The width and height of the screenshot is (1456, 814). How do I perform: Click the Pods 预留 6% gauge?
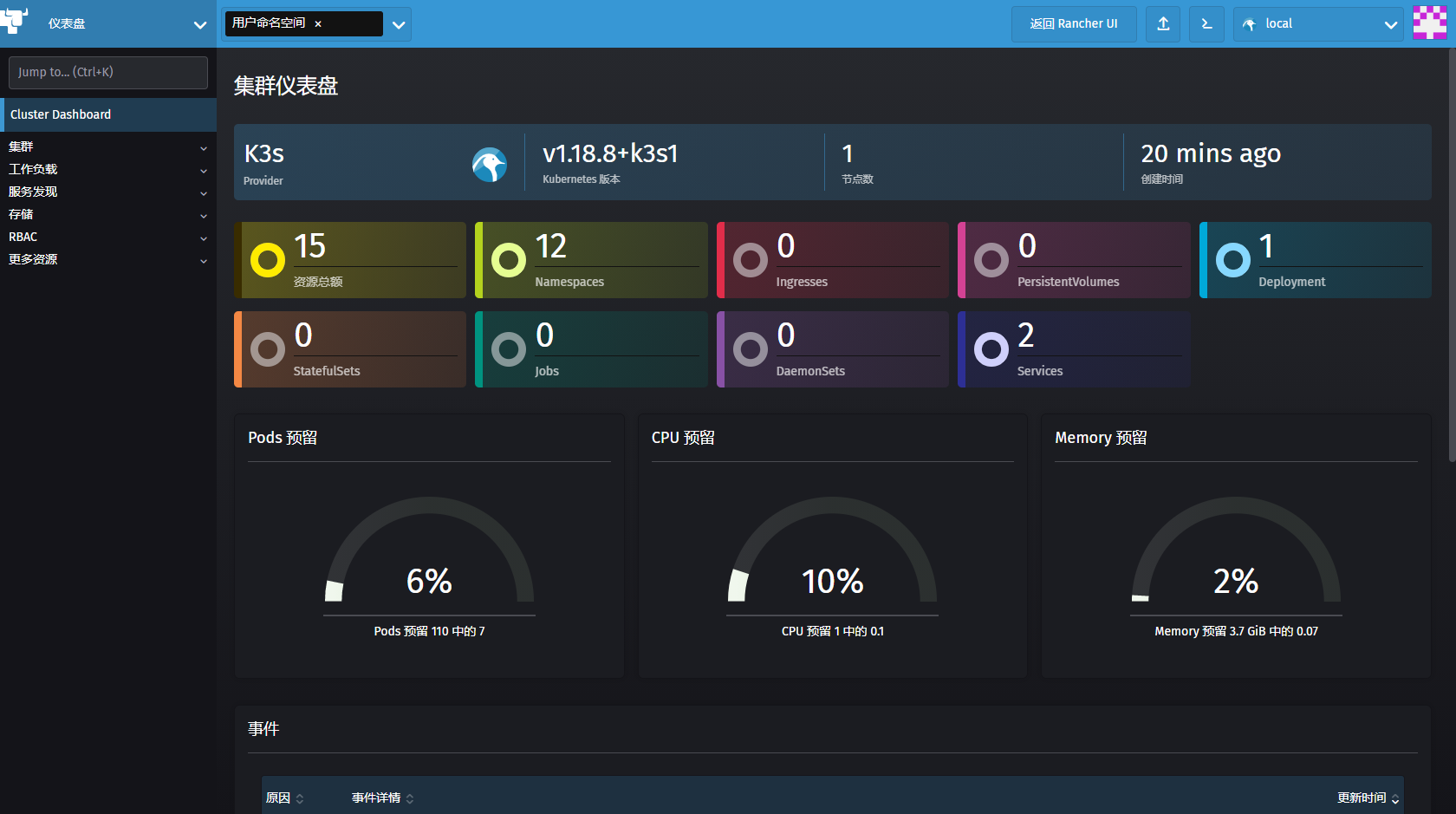[429, 550]
